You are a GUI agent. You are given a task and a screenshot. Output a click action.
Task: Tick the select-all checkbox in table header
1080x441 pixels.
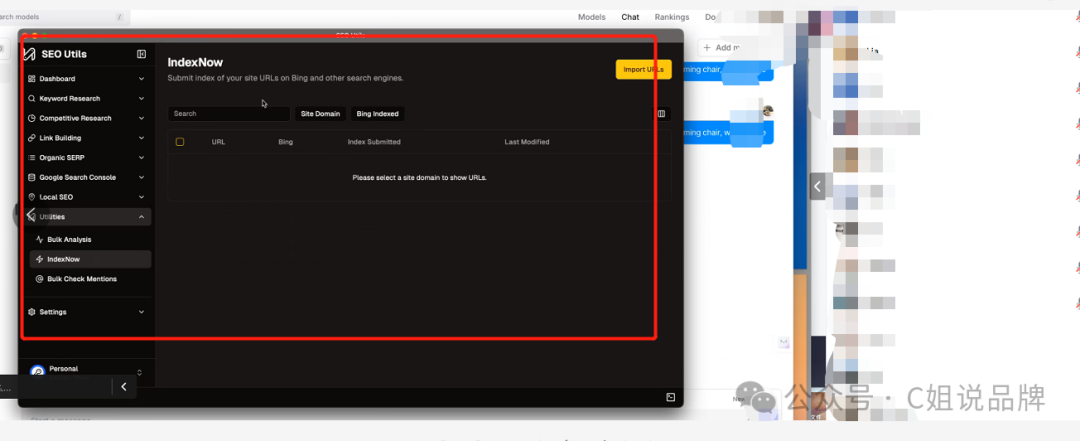(x=180, y=142)
